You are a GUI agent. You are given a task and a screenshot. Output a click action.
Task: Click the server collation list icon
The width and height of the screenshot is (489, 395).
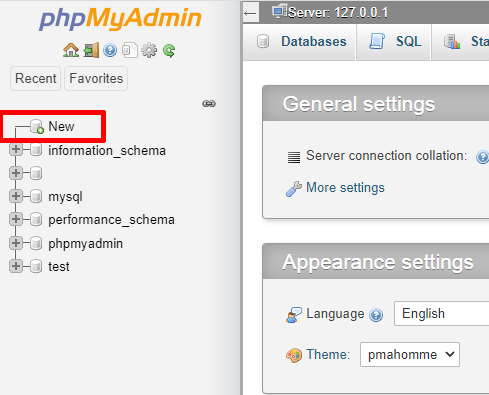coord(294,157)
